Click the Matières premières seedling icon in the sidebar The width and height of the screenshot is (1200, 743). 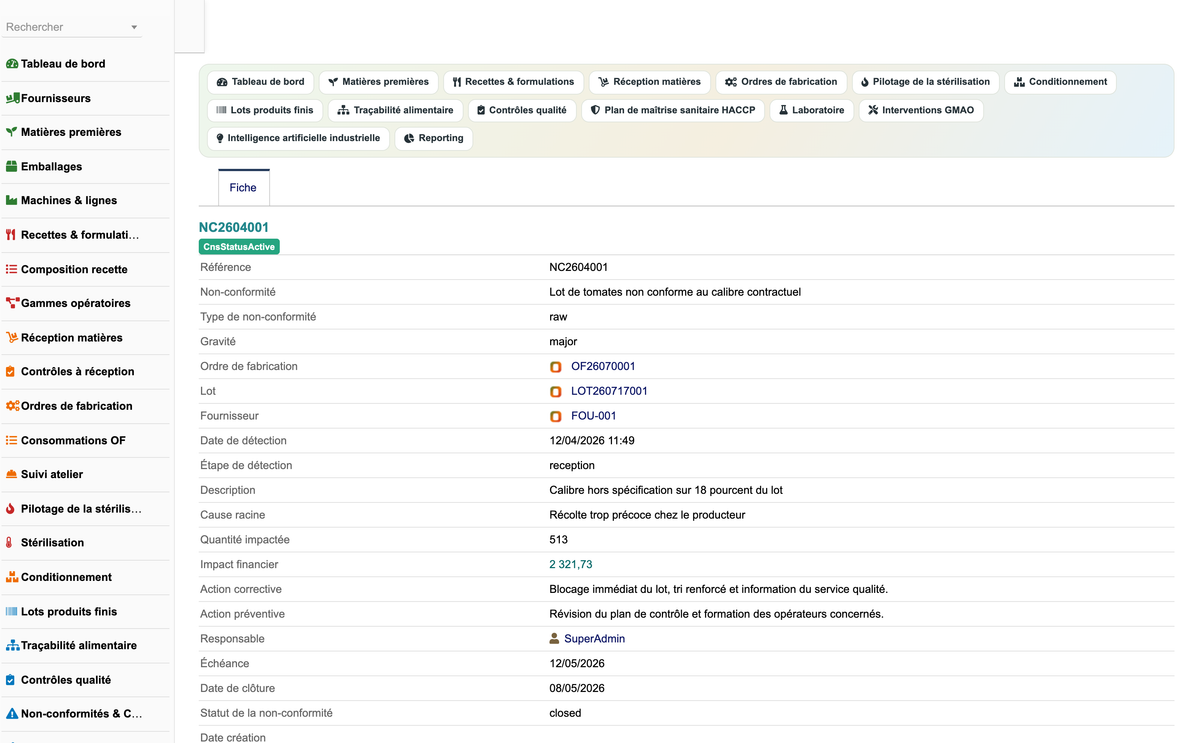(x=12, y=132)
